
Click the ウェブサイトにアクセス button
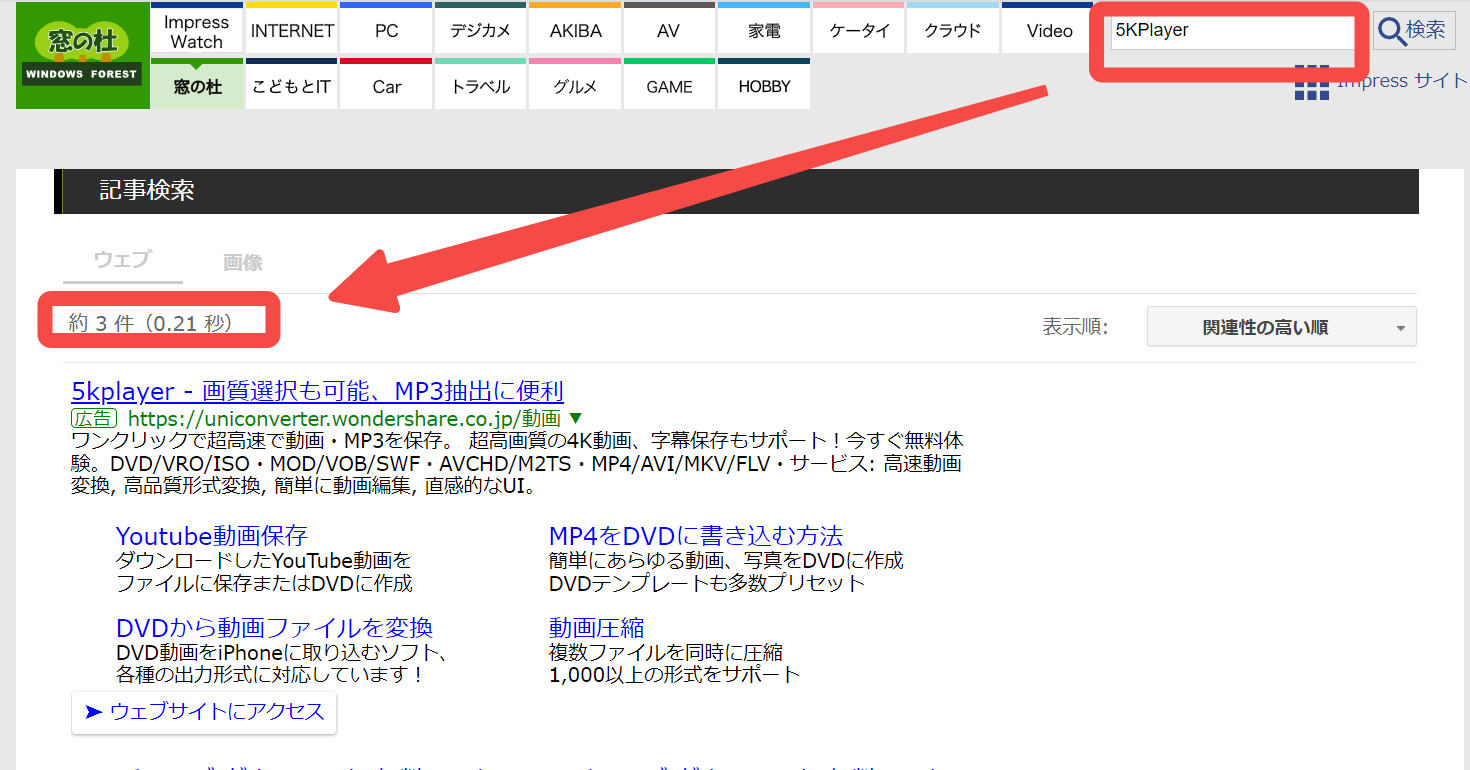pyautogui.click(x=204, y=712)
